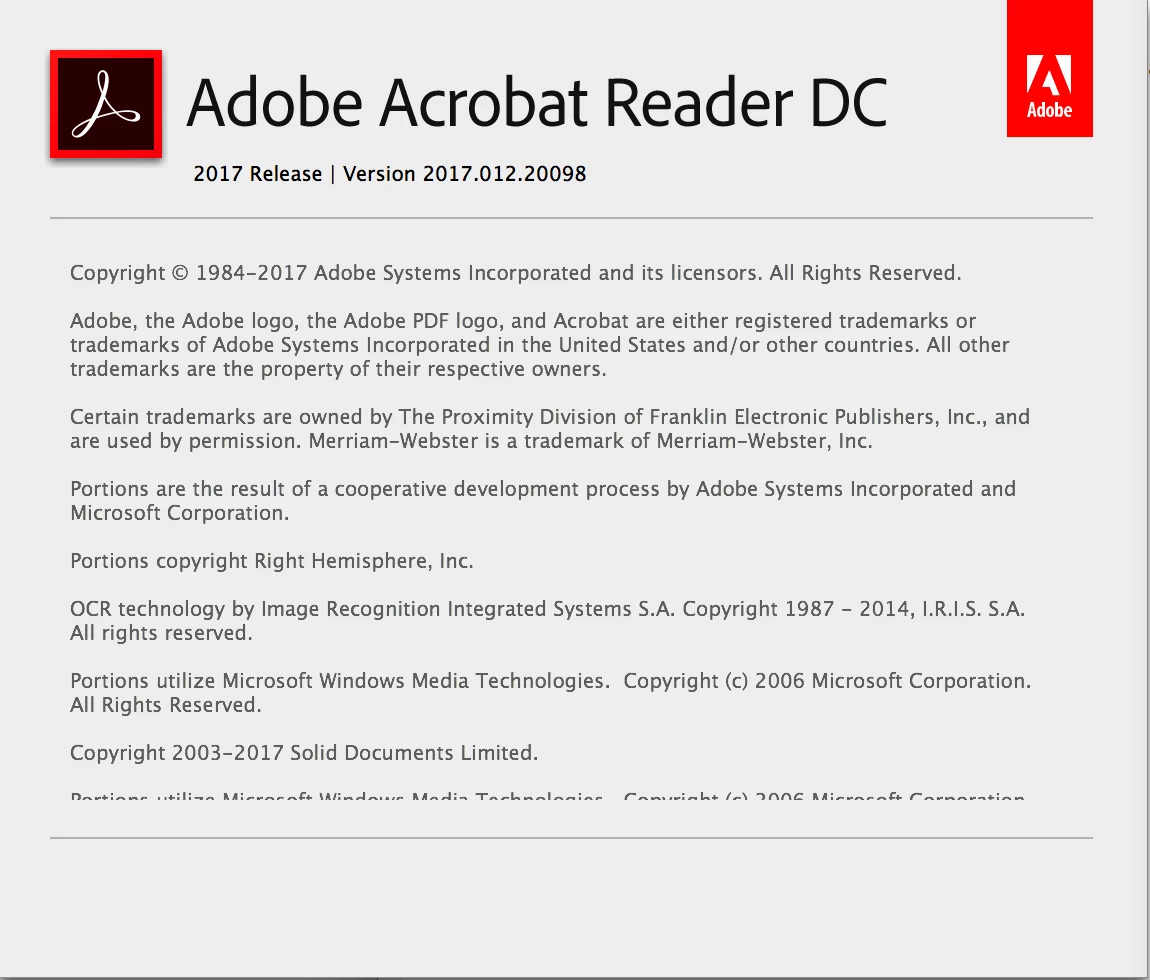Click the "trademarks are the property" line

338,369
